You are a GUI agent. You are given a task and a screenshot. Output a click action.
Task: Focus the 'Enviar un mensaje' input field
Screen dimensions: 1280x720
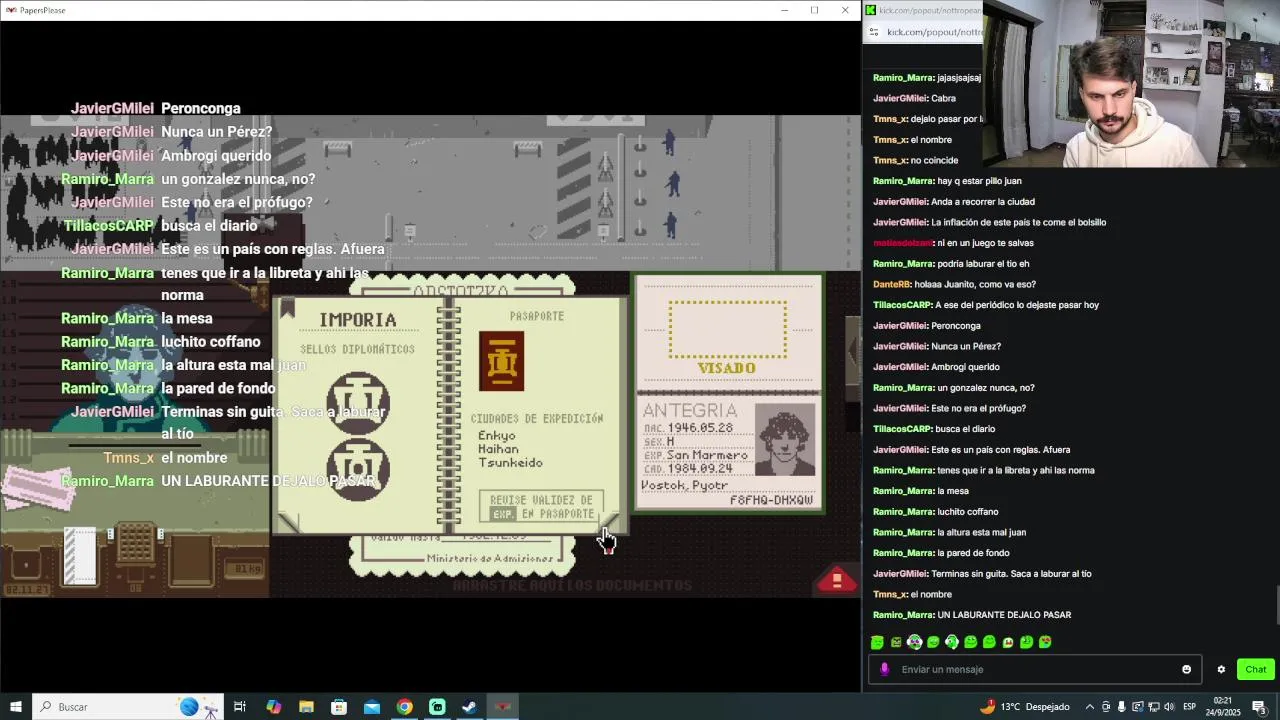[1036, 669]
